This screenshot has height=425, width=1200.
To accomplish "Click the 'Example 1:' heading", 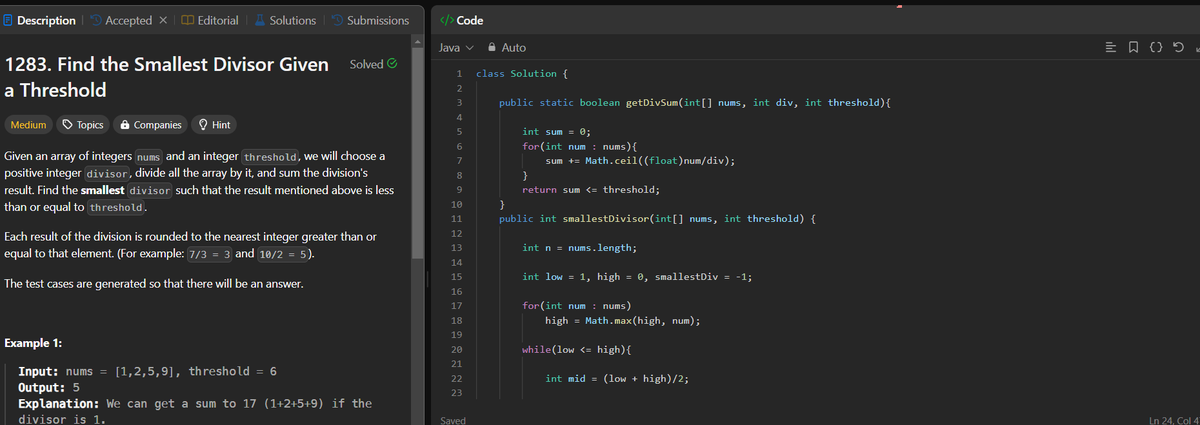I will 34,343.
